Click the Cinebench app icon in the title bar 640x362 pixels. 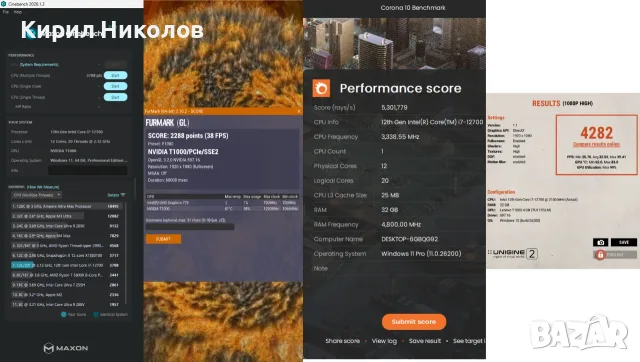[3, 4]
